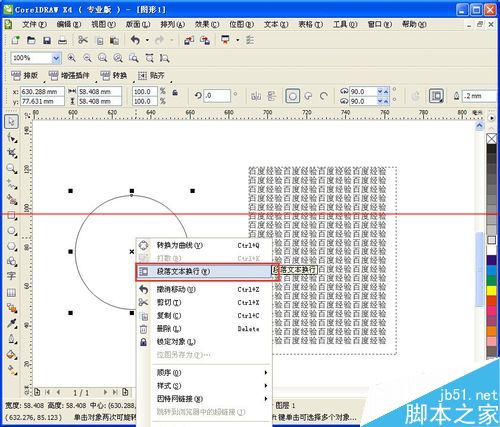This screenshot has width=500, height=427.
Task: Choose 撤消移动(U) in context menu
Action: click(x=204, y=289)
